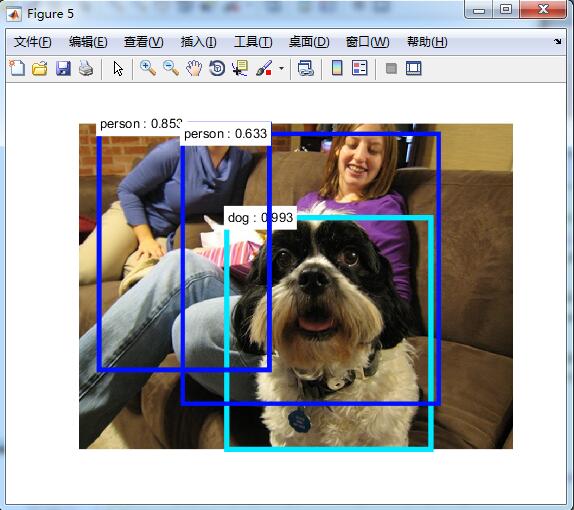Insert a colorbar via toolbar
Screen dimensions: 574x510
tap(337, 68)
